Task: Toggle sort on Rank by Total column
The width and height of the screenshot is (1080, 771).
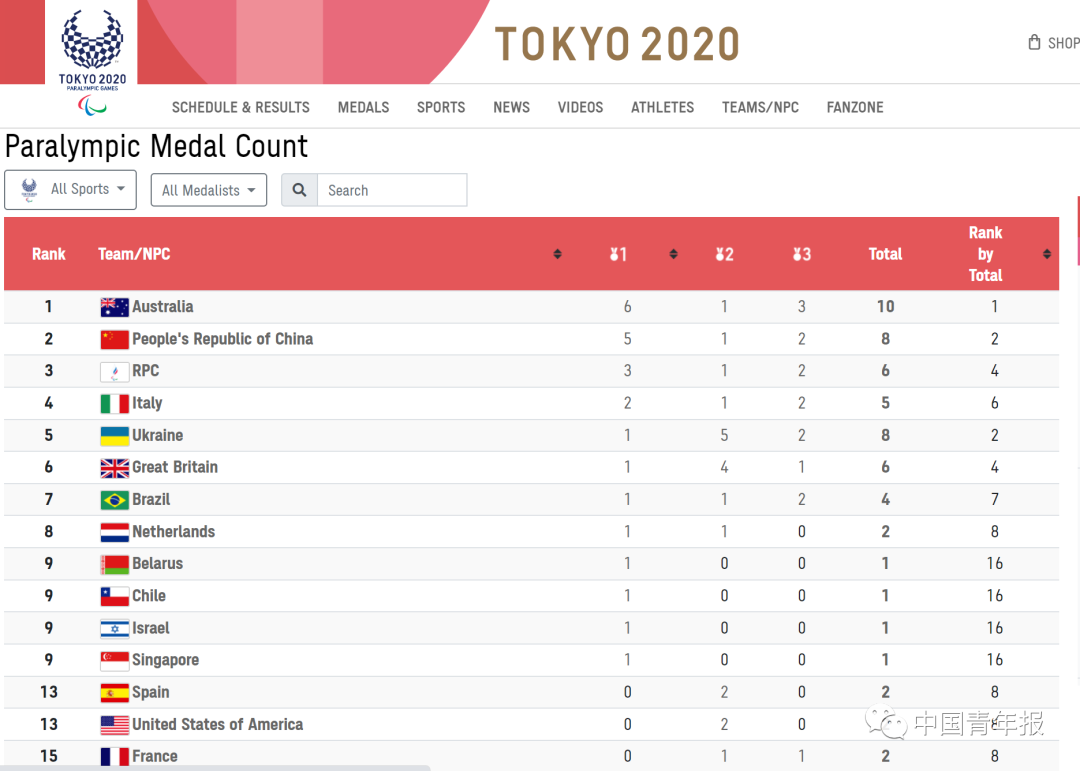Action: (x=1046, y=254)
